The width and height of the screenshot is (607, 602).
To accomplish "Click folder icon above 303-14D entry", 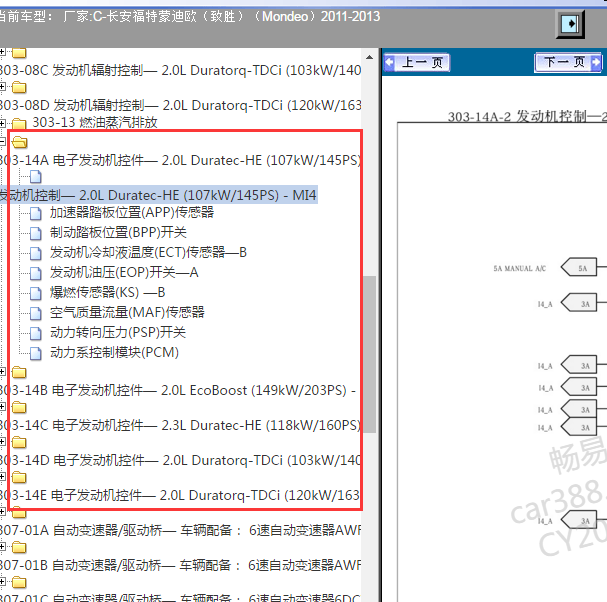I will [x=19, y=442].
